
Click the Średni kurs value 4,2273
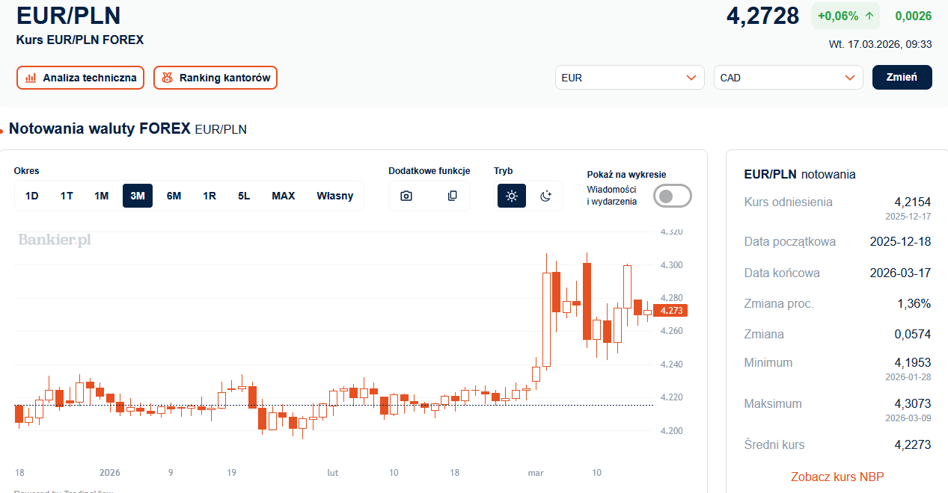tap(912, 445)
